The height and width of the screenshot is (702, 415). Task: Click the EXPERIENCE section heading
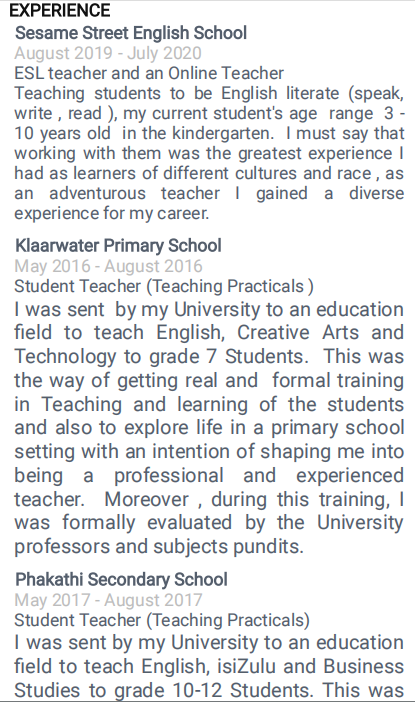pos(60,10)
